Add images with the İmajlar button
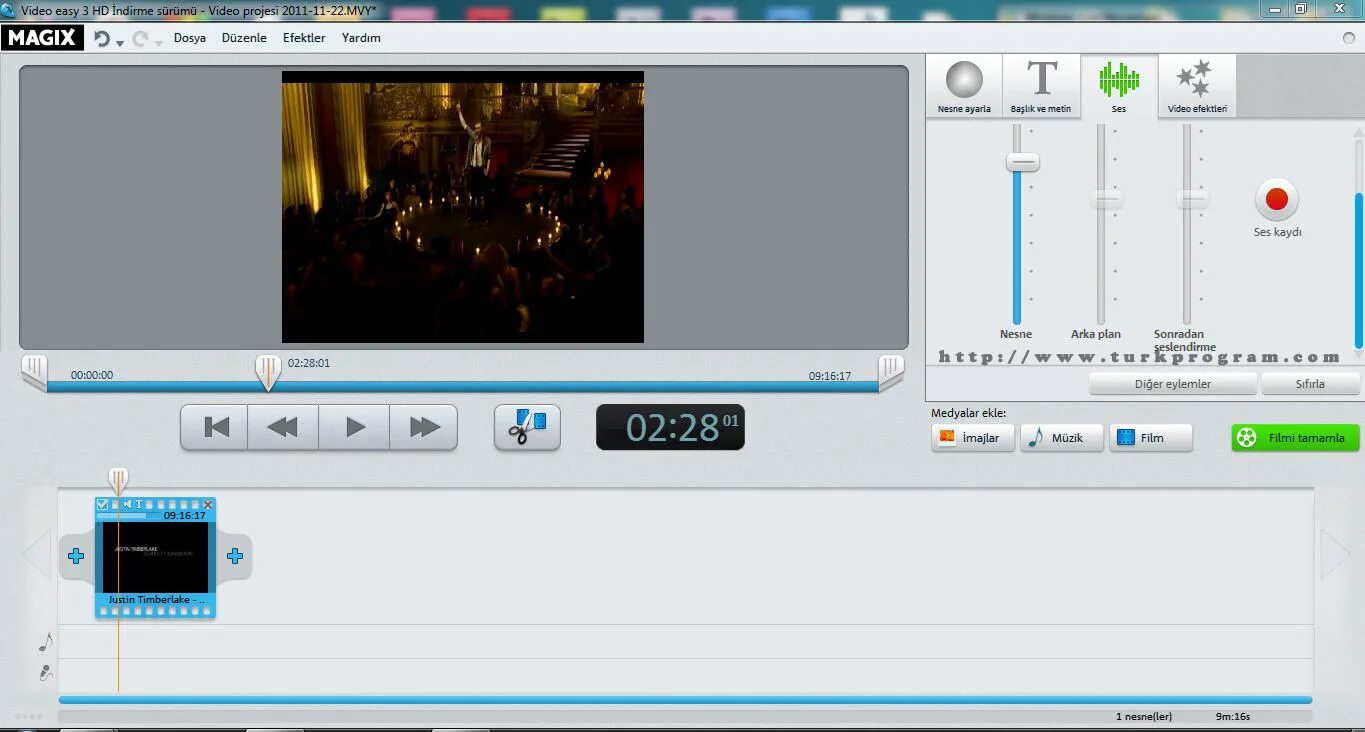 click(x=972, y=438)
